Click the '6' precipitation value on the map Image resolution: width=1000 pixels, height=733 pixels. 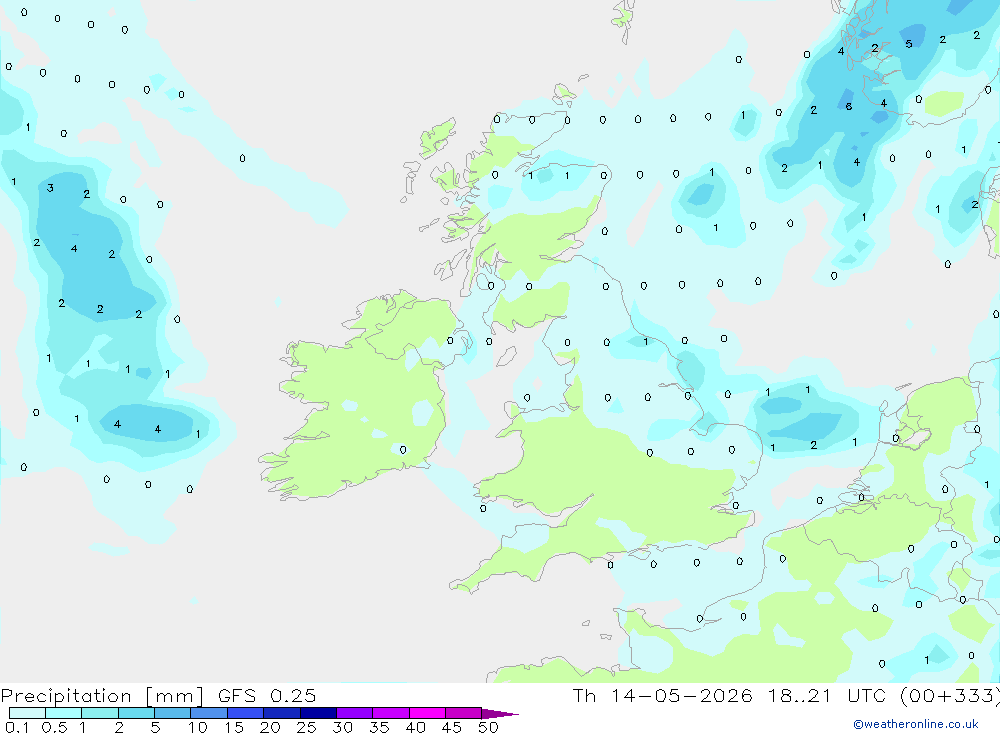(848, 107)
